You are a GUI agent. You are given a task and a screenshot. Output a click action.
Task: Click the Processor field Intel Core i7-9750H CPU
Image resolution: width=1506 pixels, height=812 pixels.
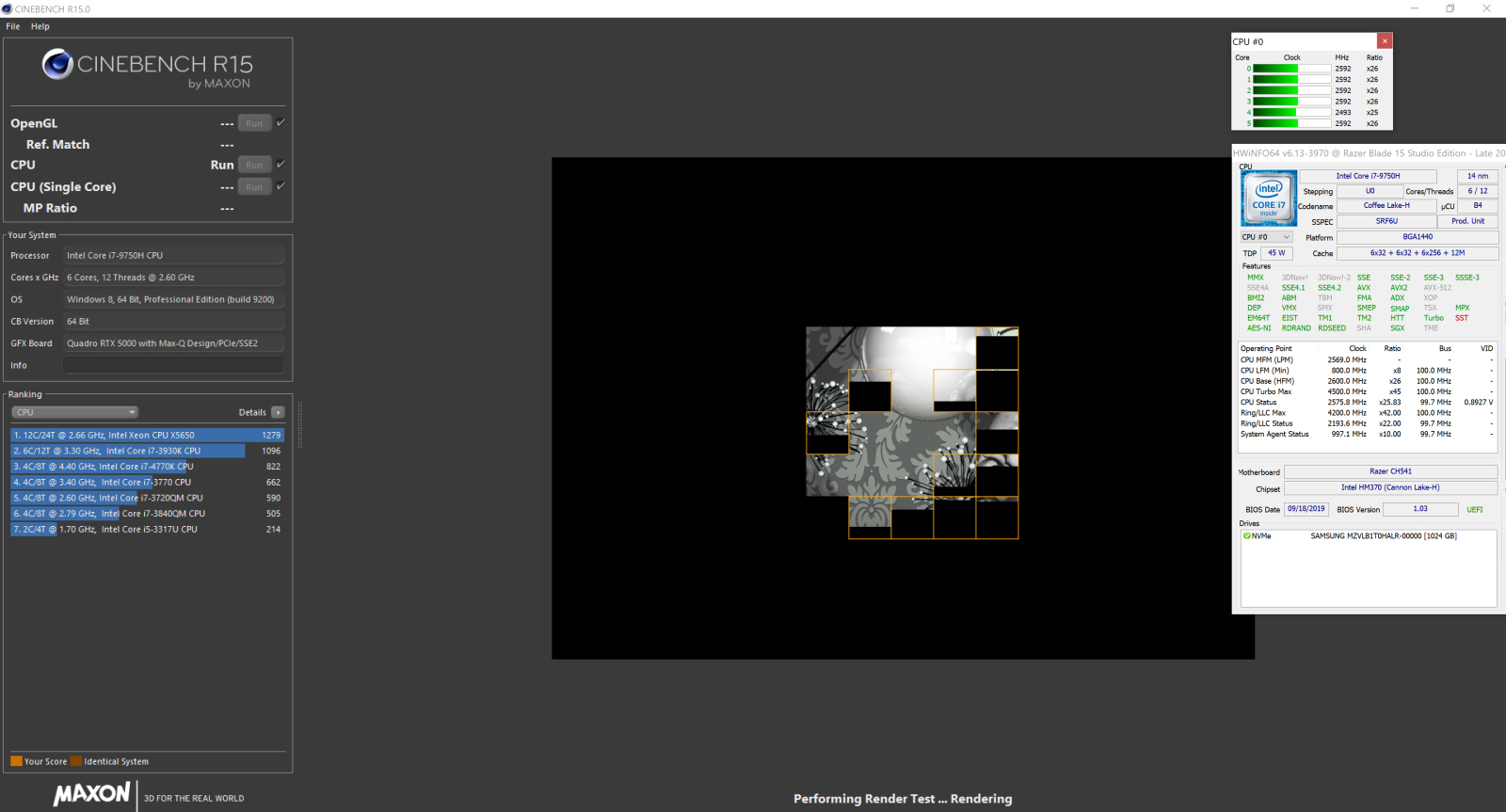click(x=173, y=255)
